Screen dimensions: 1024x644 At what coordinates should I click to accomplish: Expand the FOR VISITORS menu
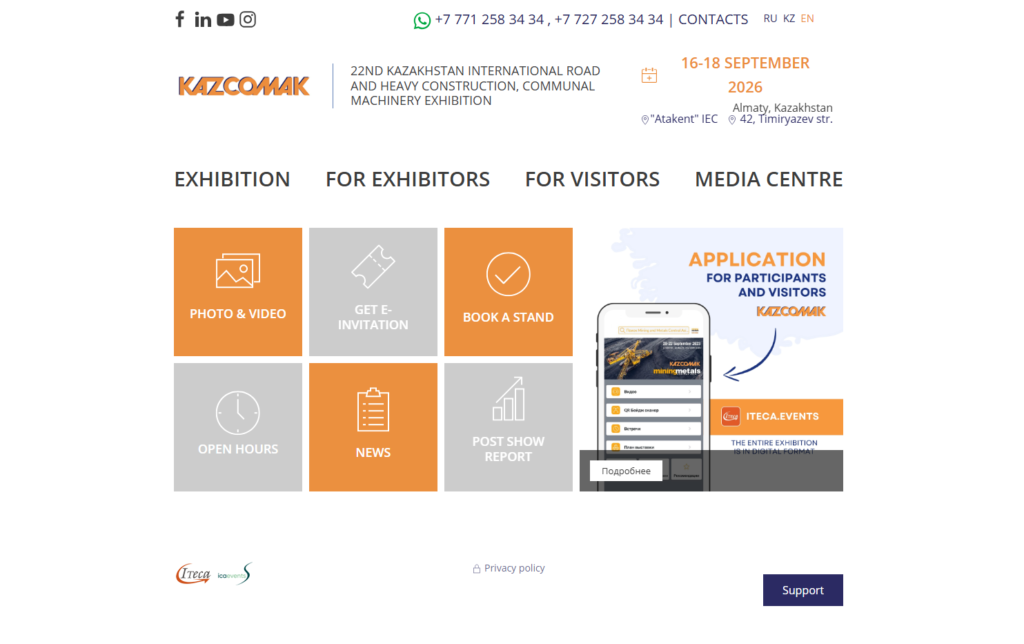tap(592, 180)
